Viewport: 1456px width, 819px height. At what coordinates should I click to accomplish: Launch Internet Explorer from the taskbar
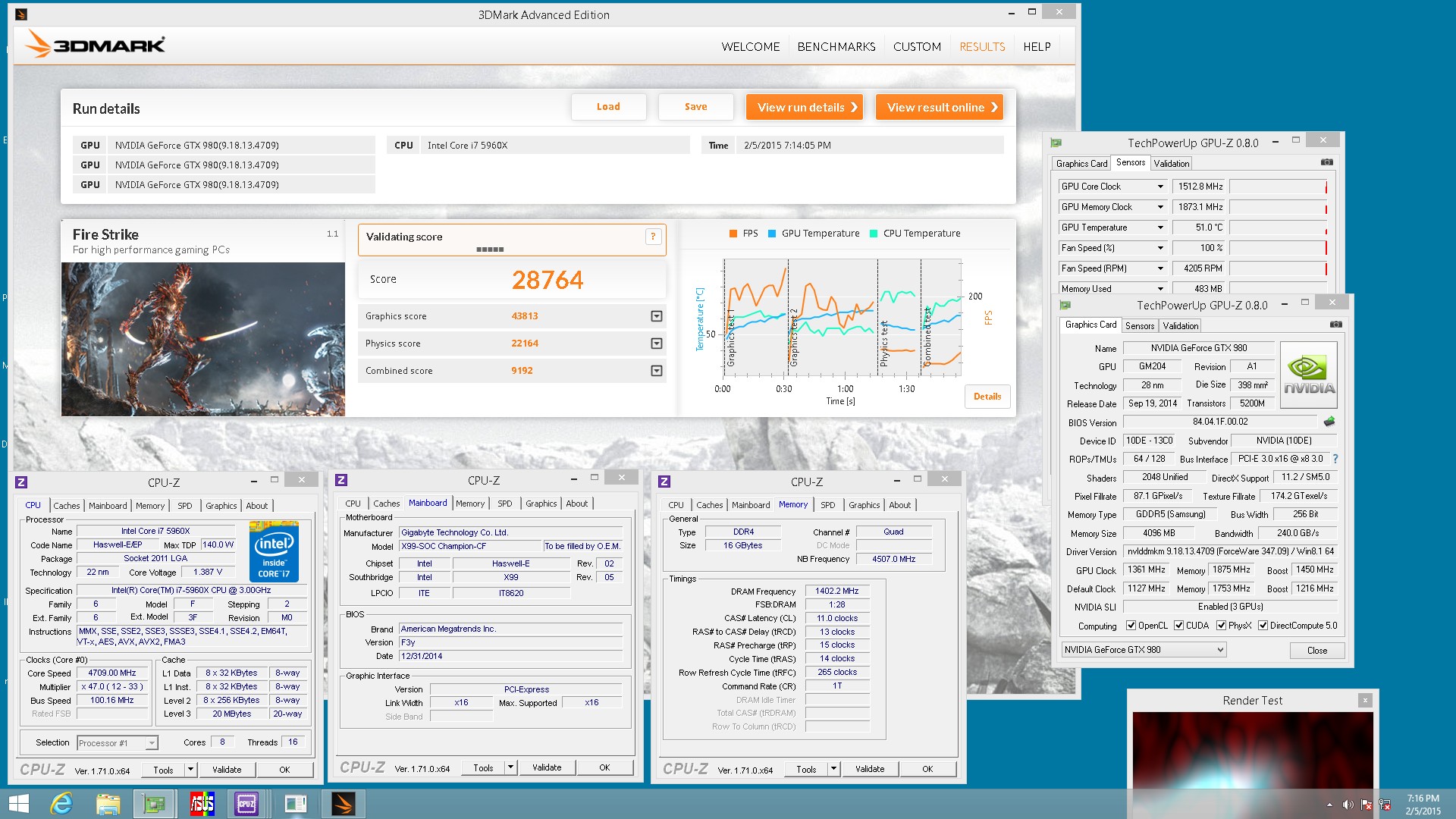coord(61,804)
